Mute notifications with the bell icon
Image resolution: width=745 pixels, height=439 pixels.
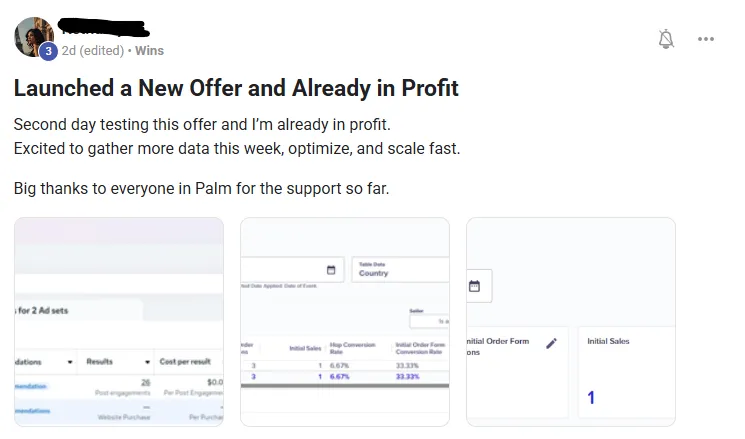click(x=666, y=39)
